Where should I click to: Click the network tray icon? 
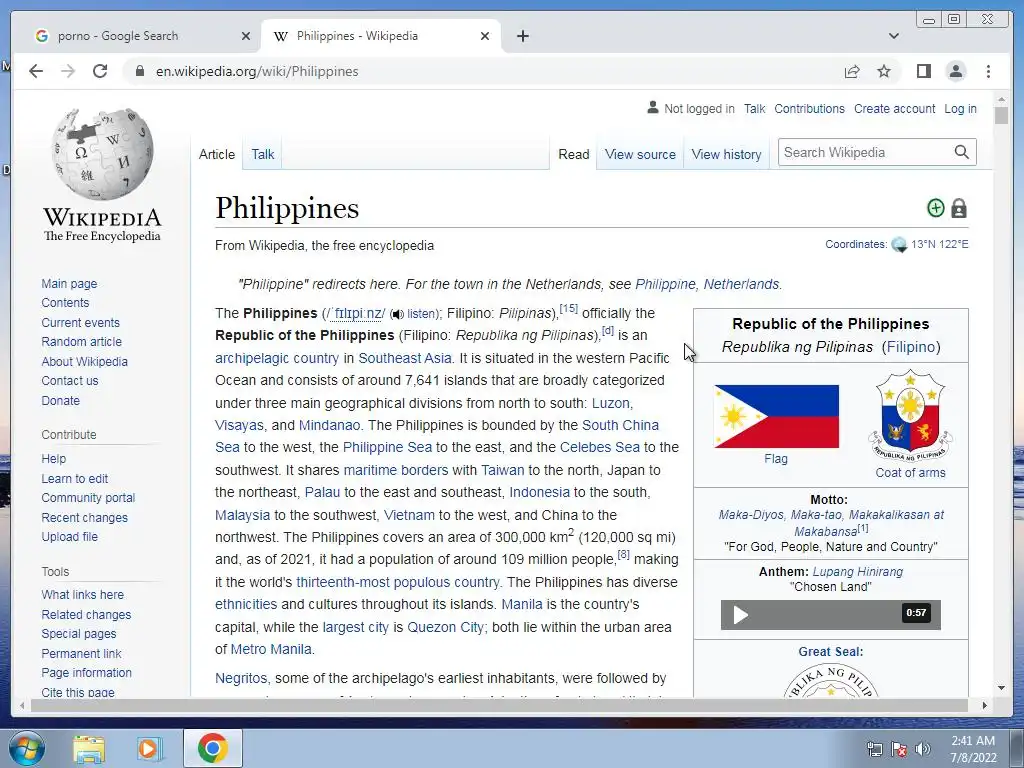874,749
